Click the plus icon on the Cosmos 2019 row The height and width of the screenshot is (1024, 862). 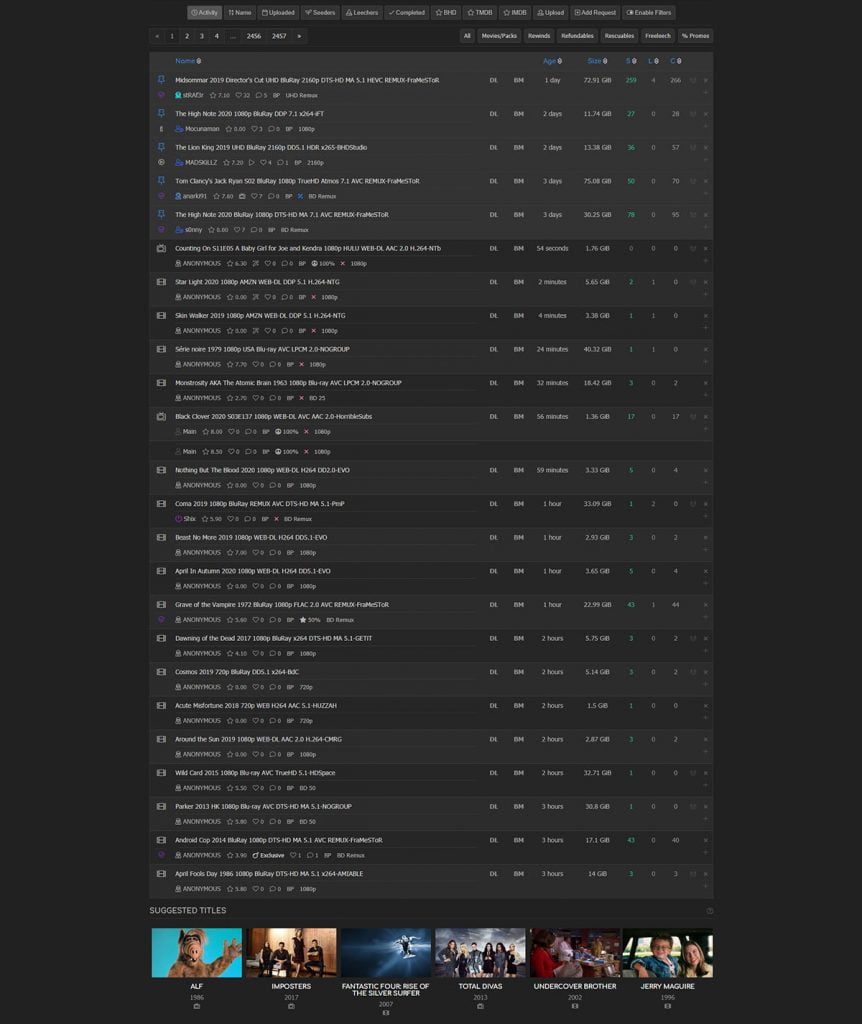coord(705,684)
